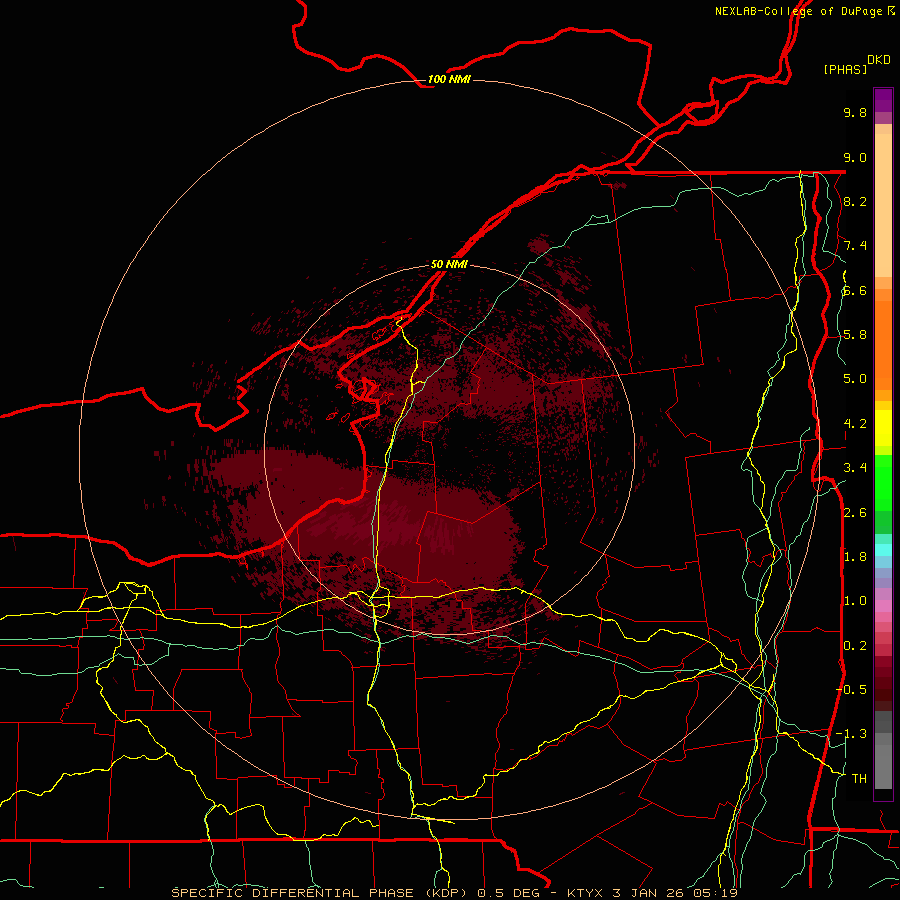Click the 50 NMI range ring label
The image size is (900, 900).
[x=449, y=264]
